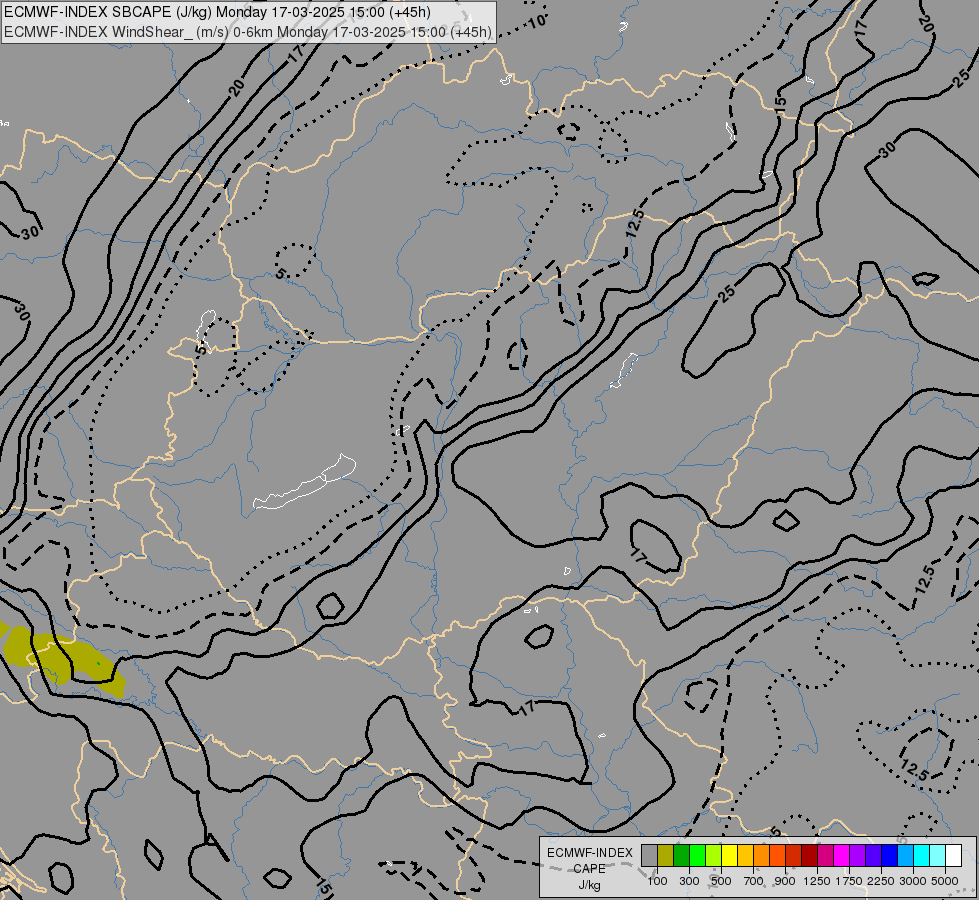This screenshot has width=979, height=900.
Task: Click the legend title ECMWF-INDEX
Action: pyautogui.click(x=590, y=853)
